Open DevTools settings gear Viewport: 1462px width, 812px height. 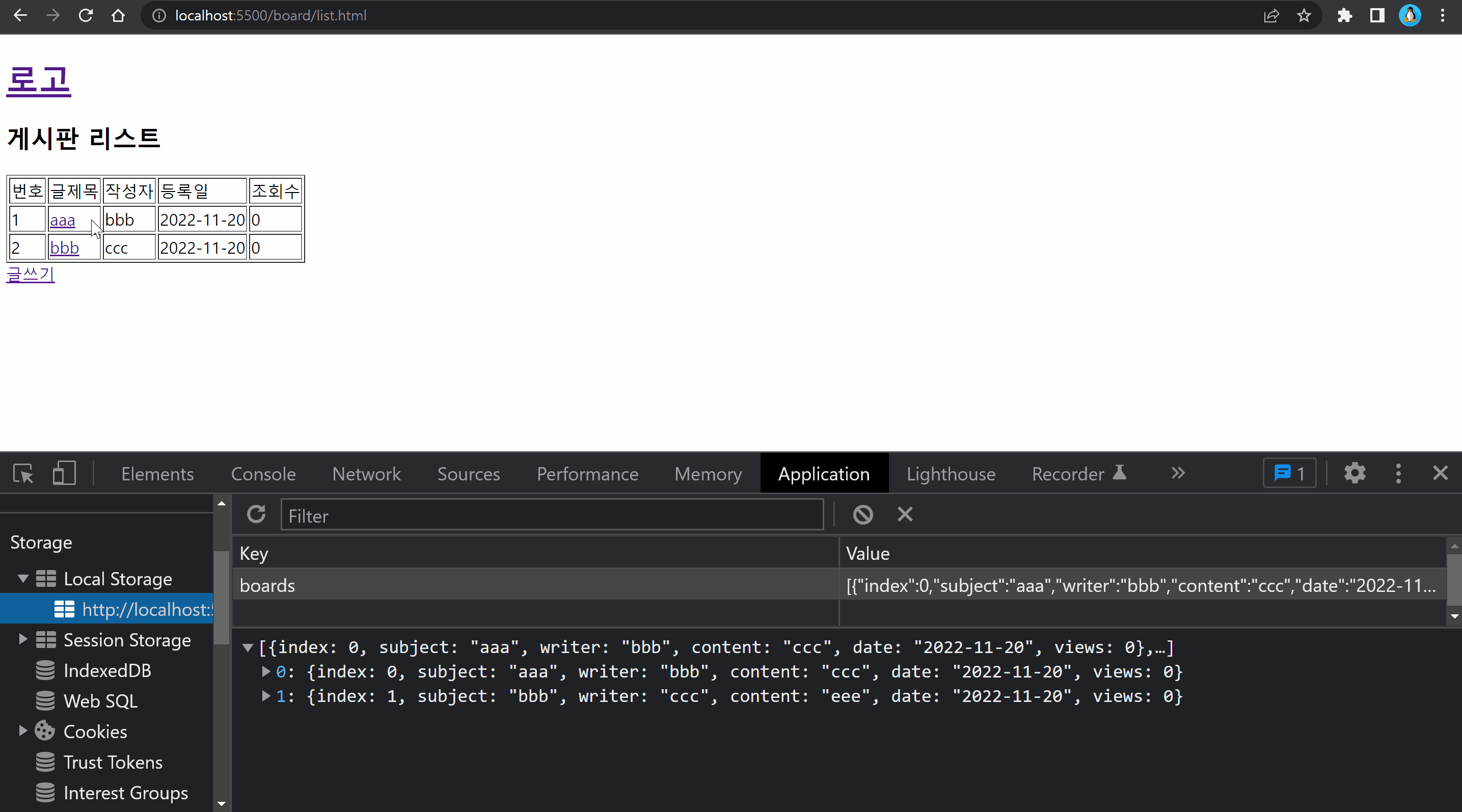click(x=1355, y=473)
